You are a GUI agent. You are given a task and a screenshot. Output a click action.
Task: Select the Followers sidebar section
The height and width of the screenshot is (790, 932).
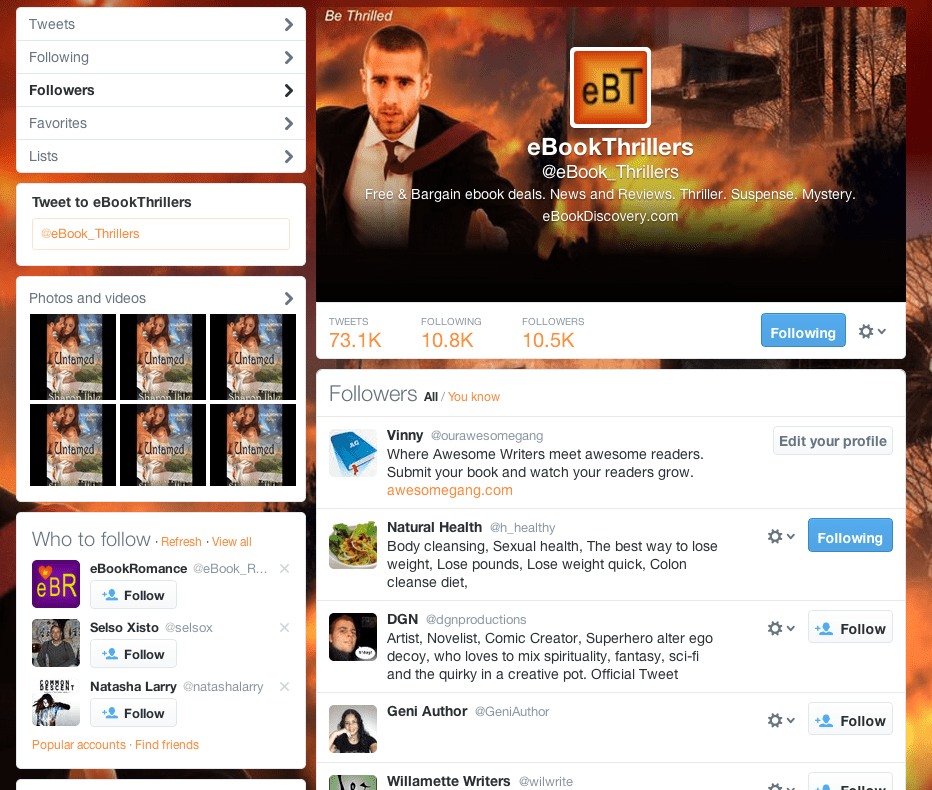[x=161, y=90]
